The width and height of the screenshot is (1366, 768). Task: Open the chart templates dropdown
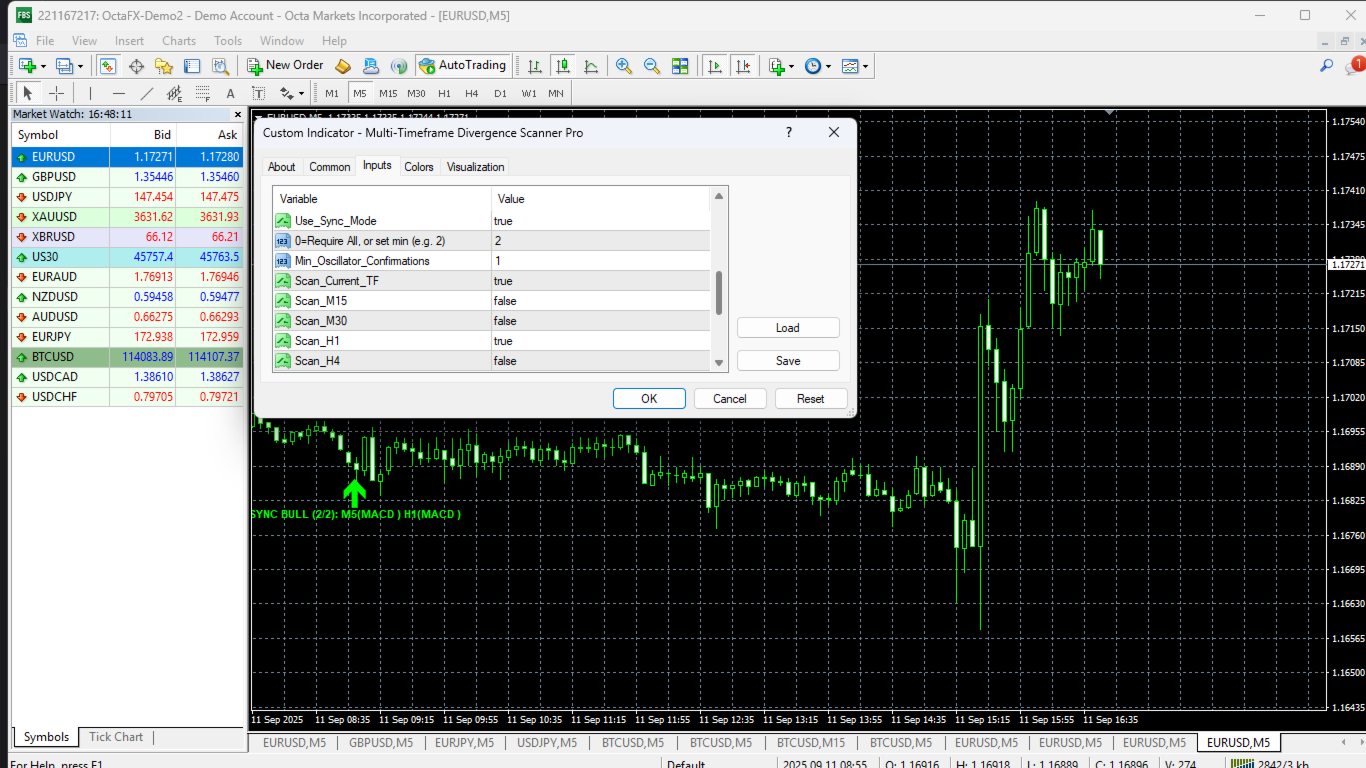pyautogui.click(x=865, y=67)
